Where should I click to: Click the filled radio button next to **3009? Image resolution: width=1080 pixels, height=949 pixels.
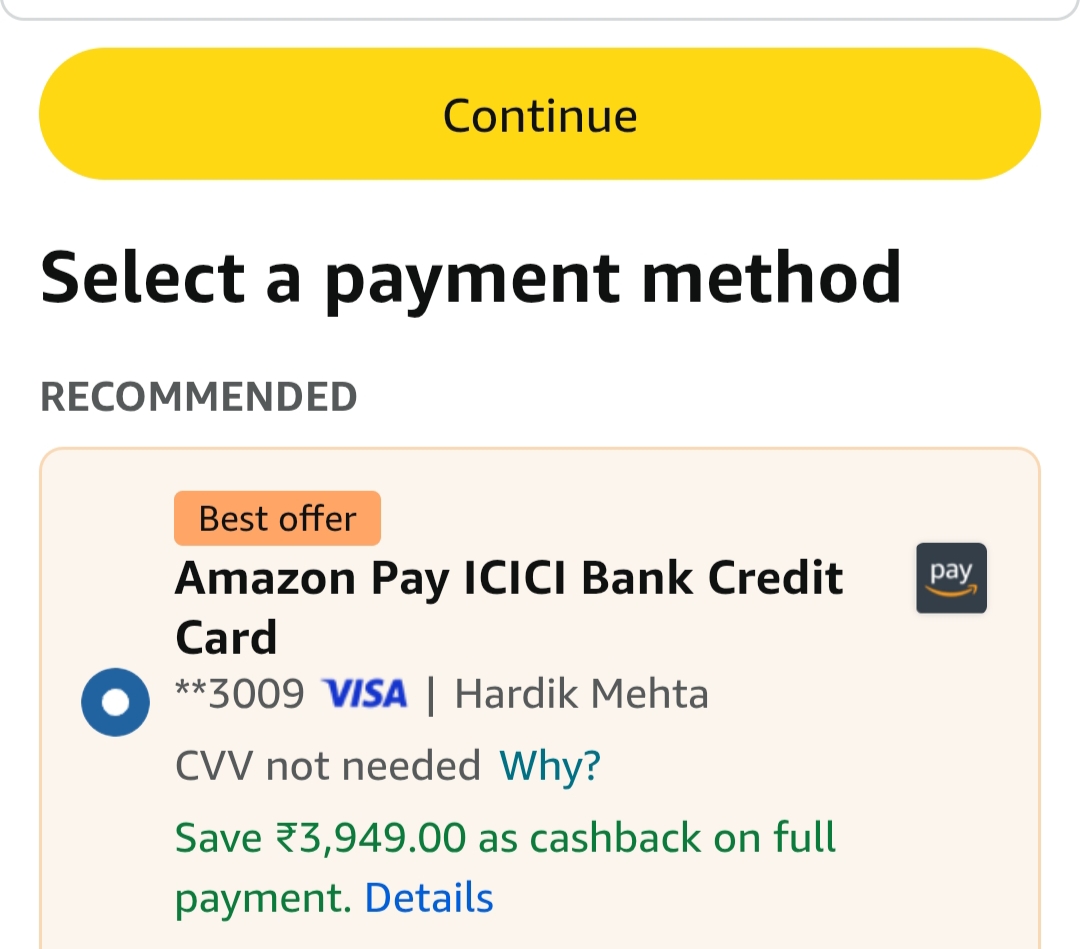115,701
